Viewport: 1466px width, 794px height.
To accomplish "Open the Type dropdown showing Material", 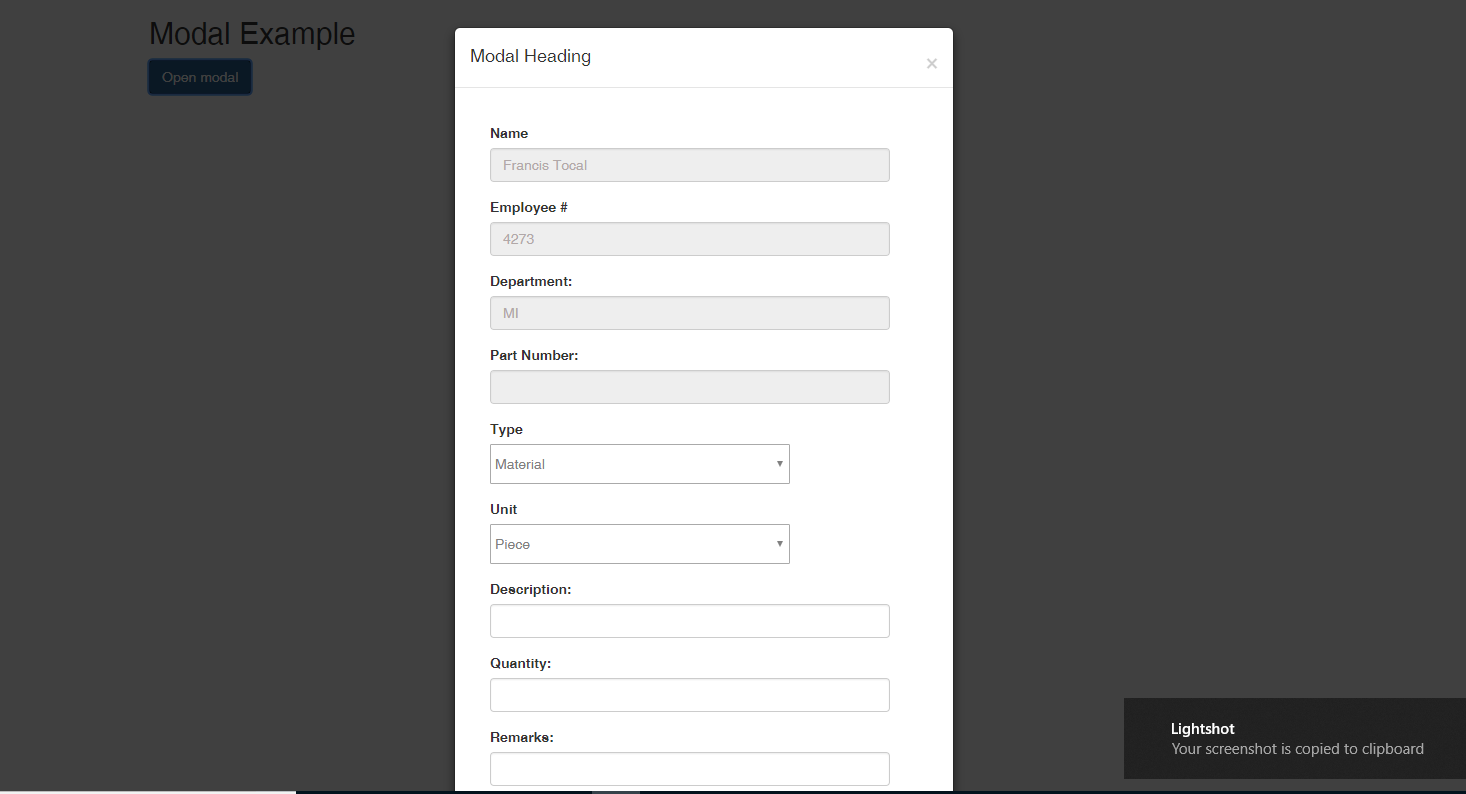I will 640,464.
